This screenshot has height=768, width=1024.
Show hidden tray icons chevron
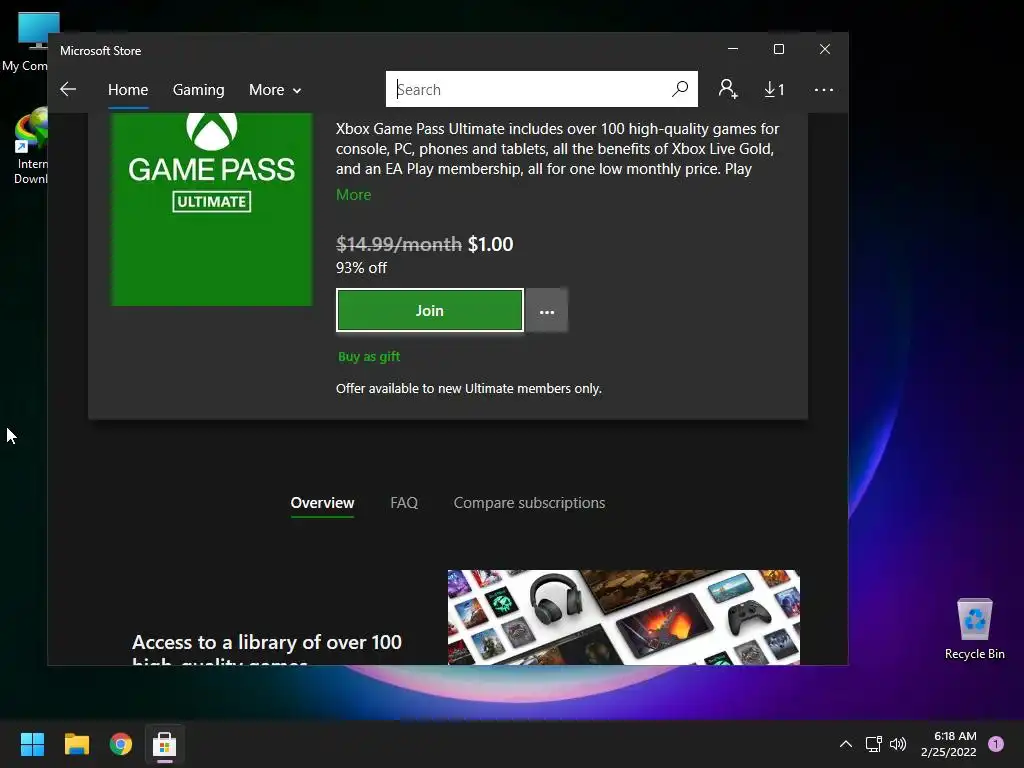pos(846,744)
